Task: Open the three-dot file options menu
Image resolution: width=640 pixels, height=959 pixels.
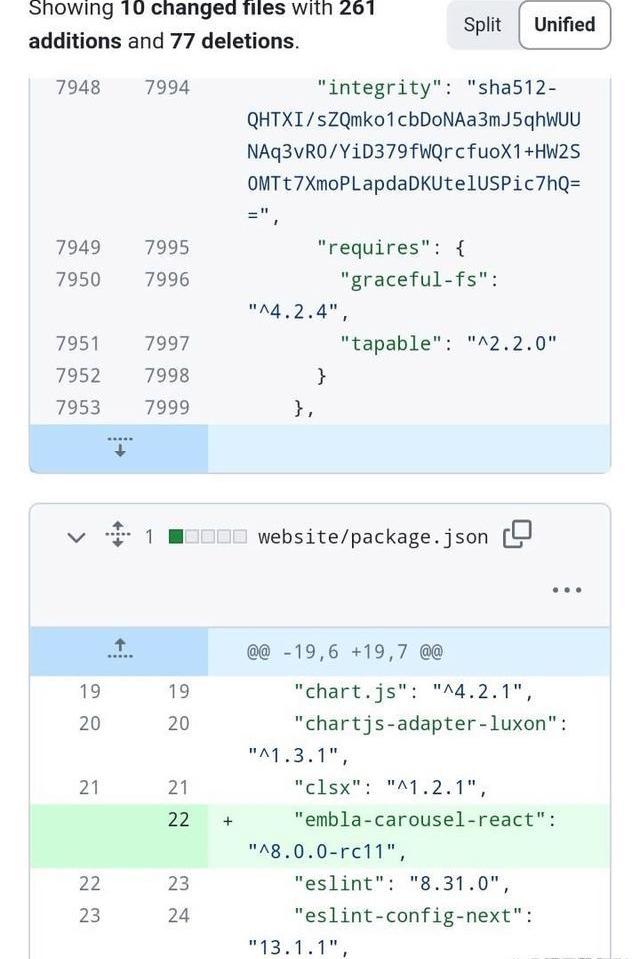Action: coord(567,590)
